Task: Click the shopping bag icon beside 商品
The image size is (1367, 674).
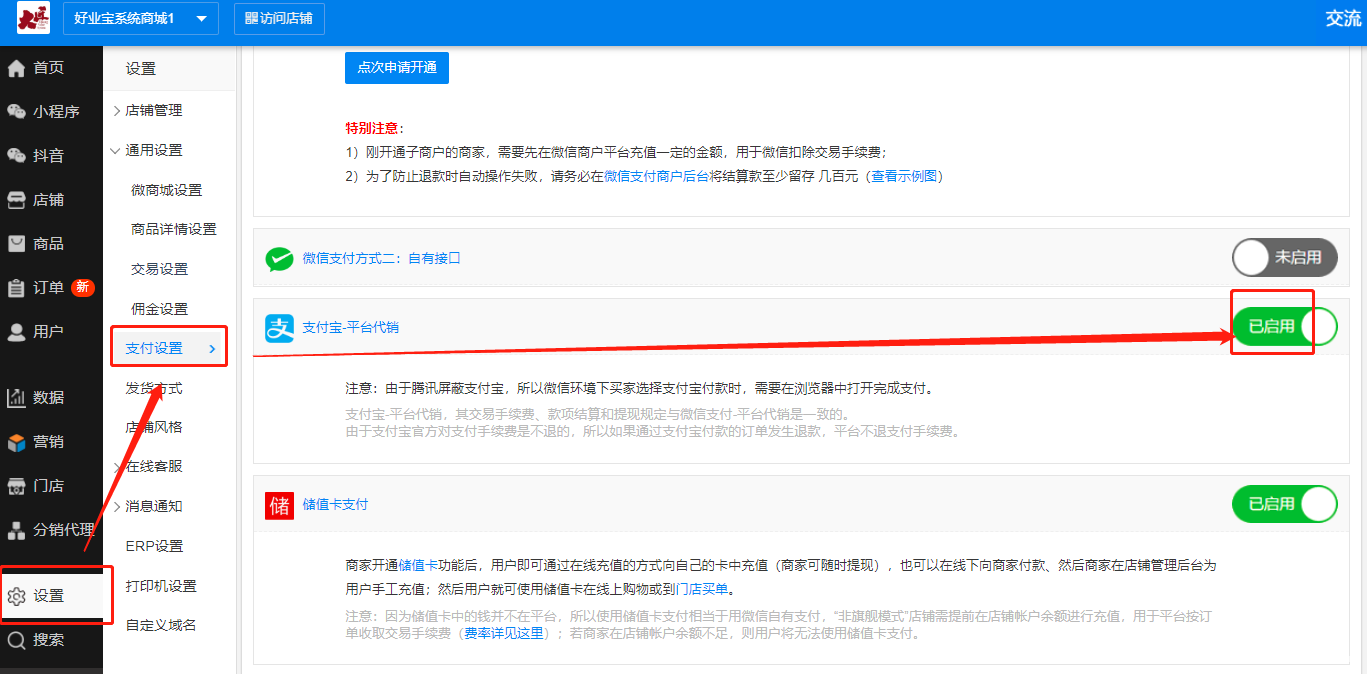Action: [x=16, y=244]
